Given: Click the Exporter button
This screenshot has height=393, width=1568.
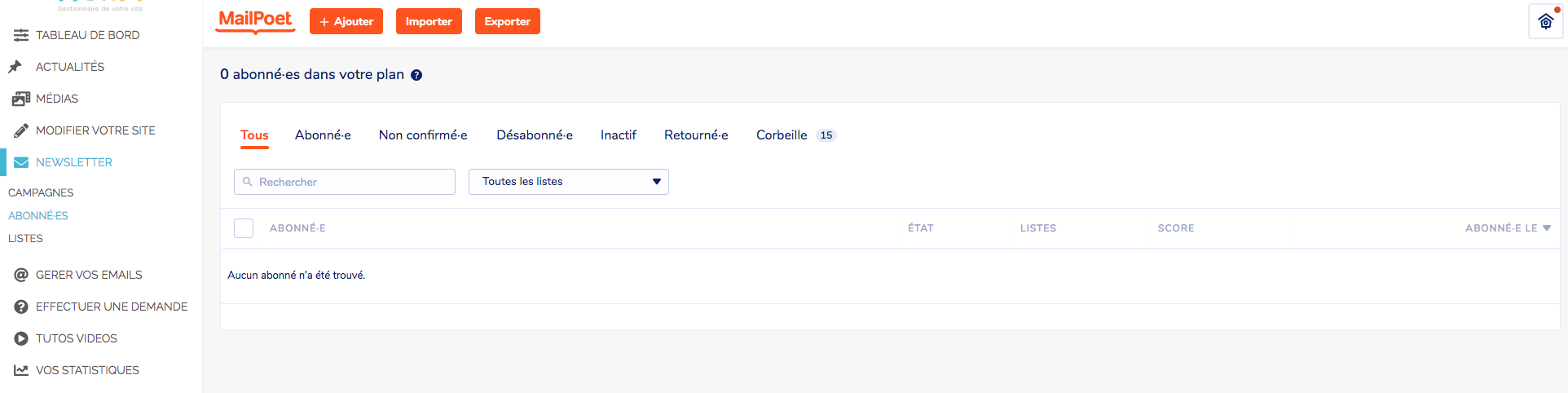Looking at the screenshot, I should tap(507, 22).
